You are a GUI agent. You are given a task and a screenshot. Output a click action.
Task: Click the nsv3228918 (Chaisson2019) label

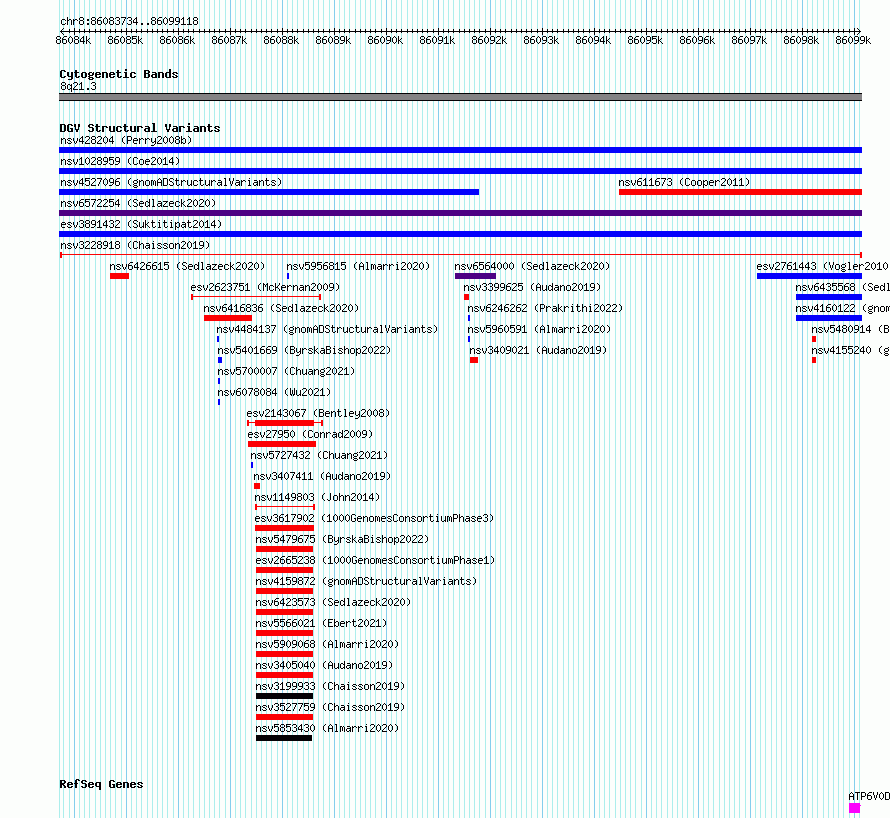(135, 245)
